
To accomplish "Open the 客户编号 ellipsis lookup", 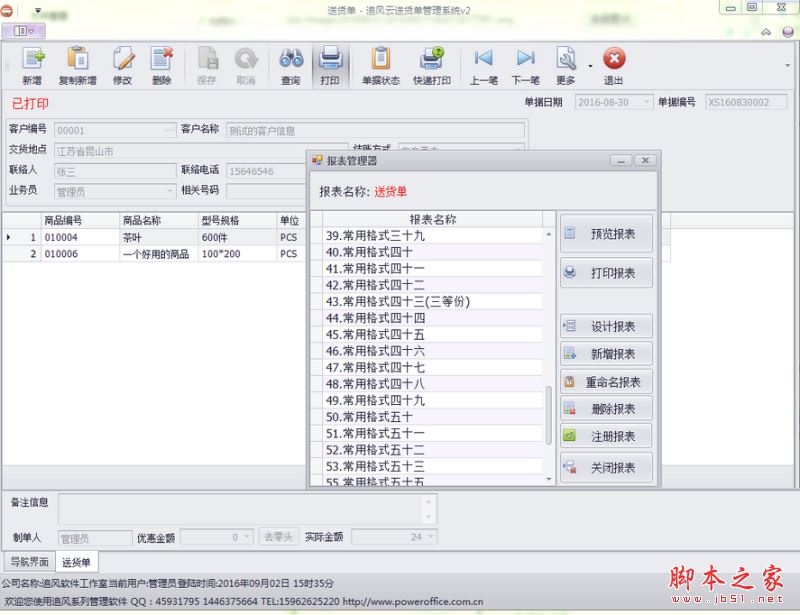I will [x=169, y=131].
